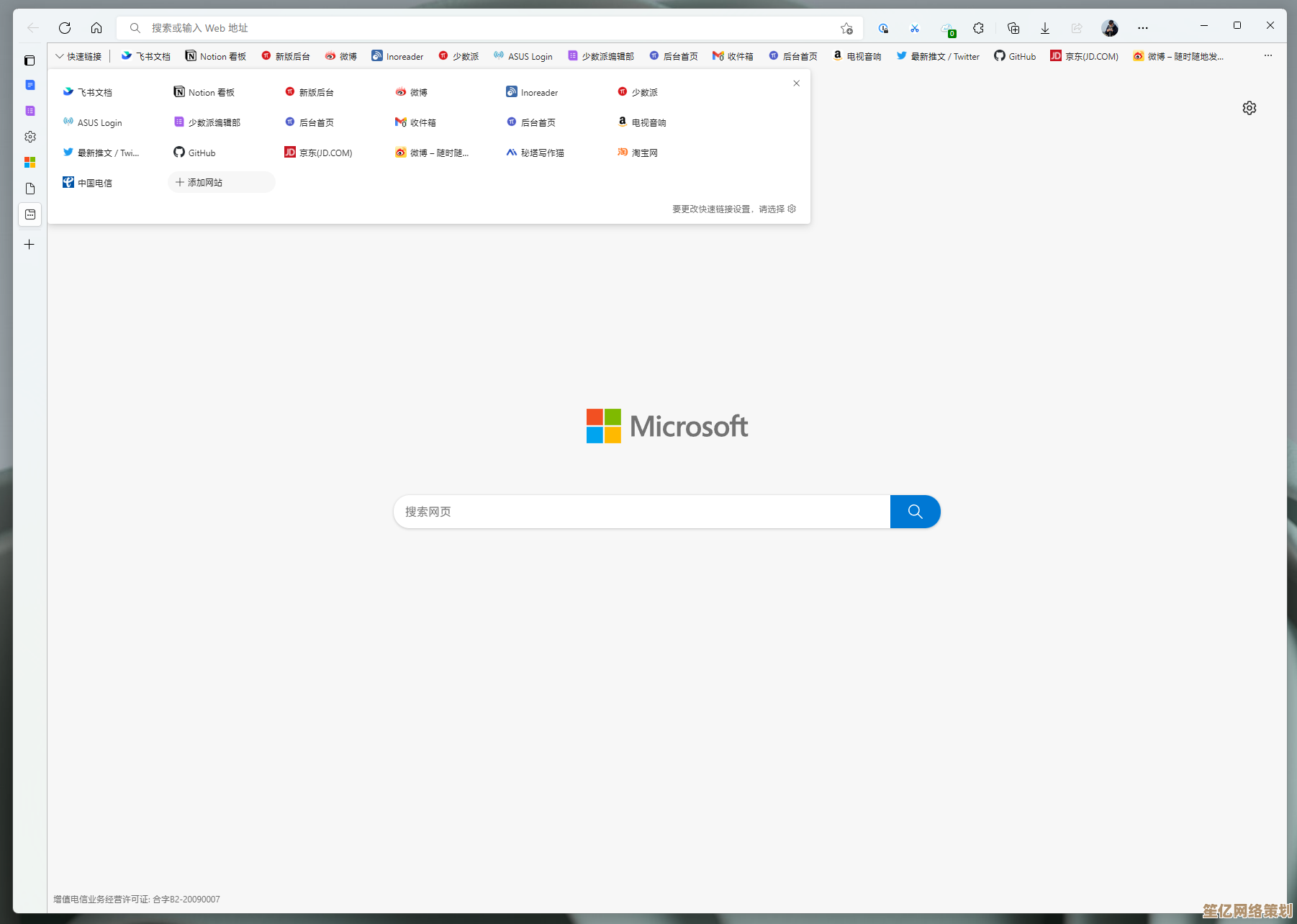Open the user profile avatar

[1109, 28]
